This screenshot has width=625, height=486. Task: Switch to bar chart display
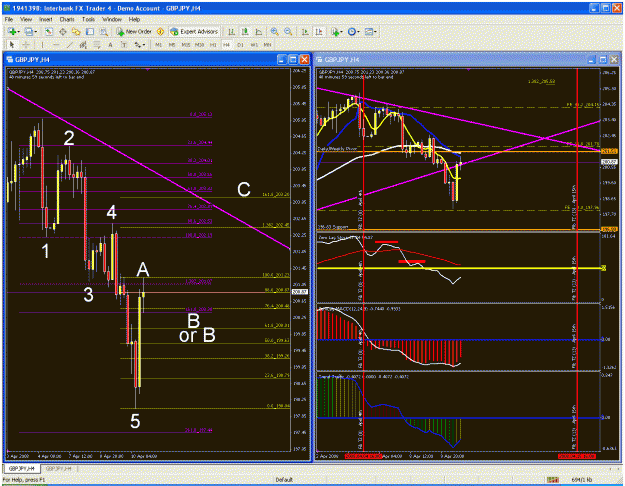pyautogui.click(x=231, y=31)
